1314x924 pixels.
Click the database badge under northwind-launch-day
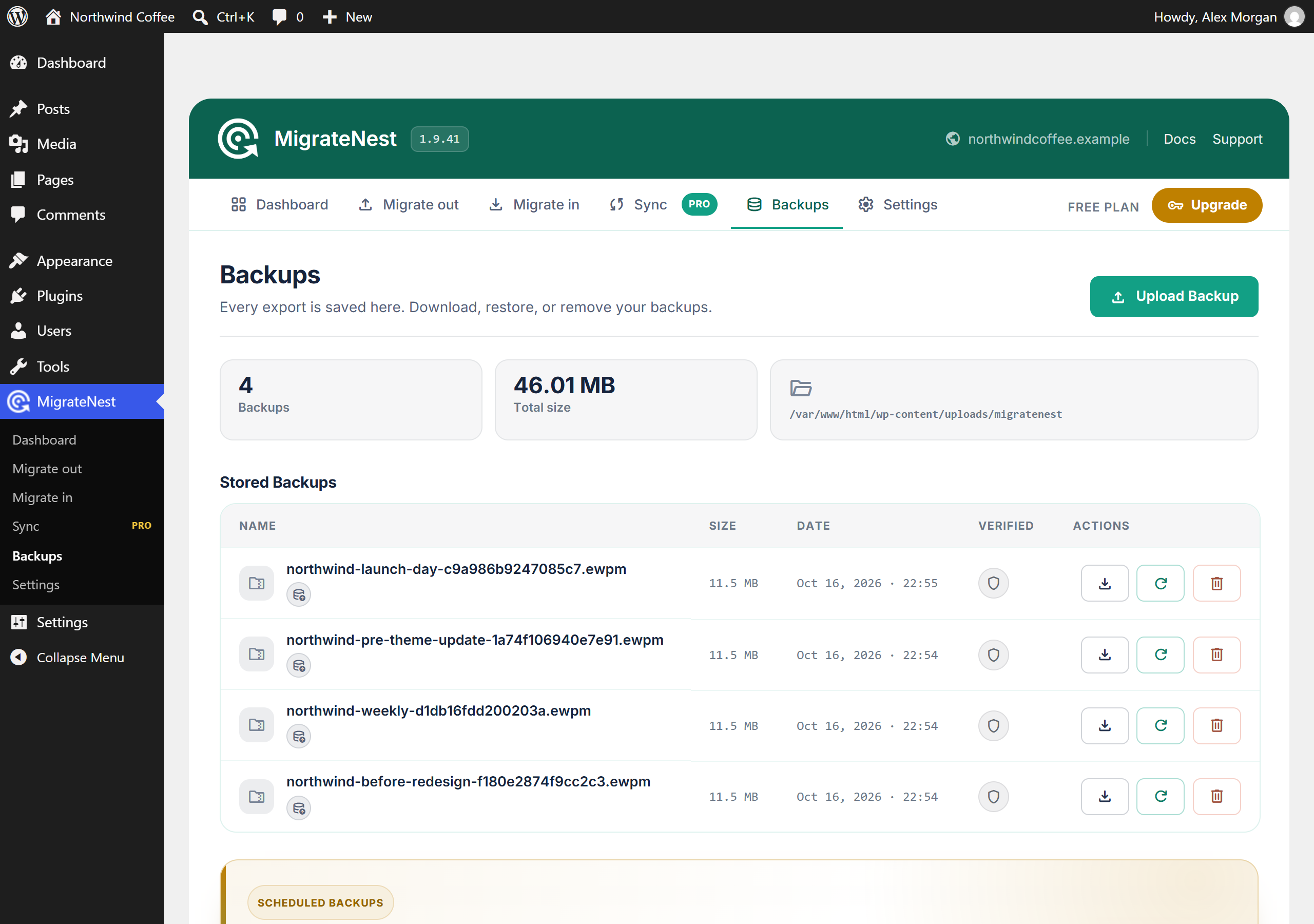click(298, 595)
